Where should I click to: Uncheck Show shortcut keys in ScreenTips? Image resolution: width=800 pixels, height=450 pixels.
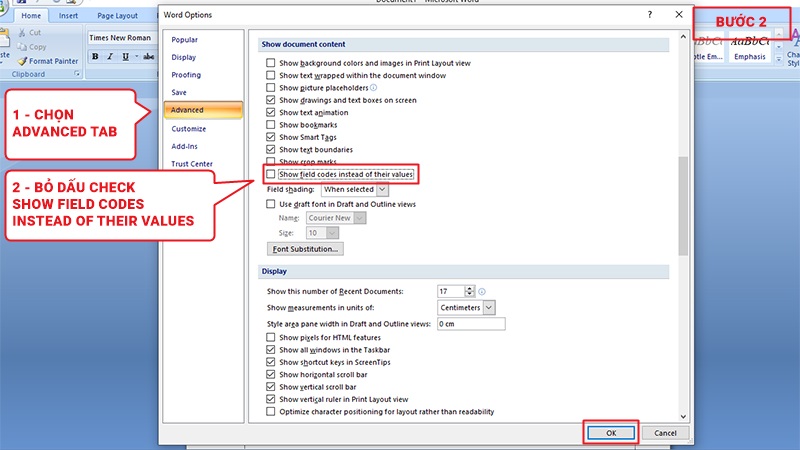[x=270, y=362]
